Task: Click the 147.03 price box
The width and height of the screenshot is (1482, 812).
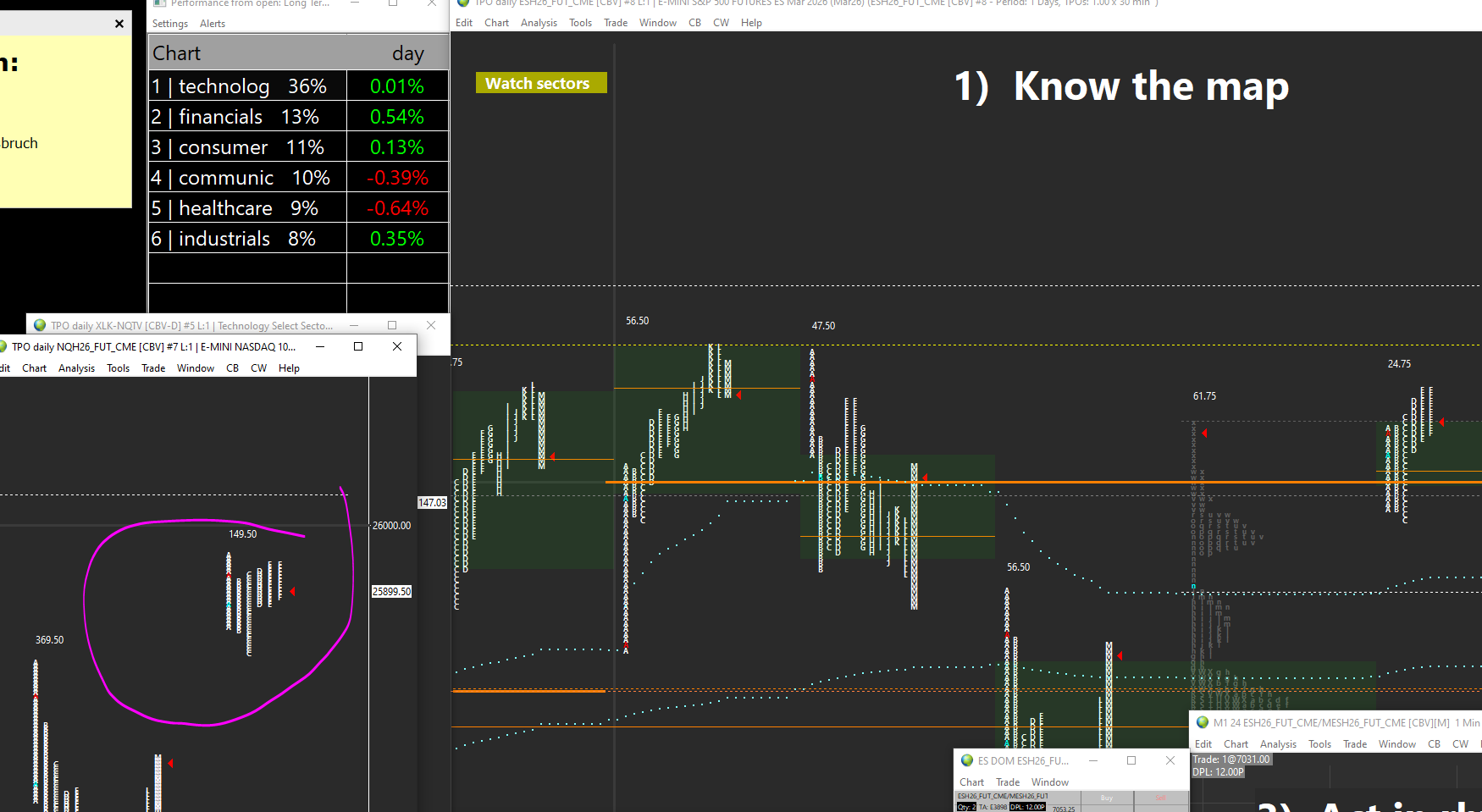Action: [432, 503]
